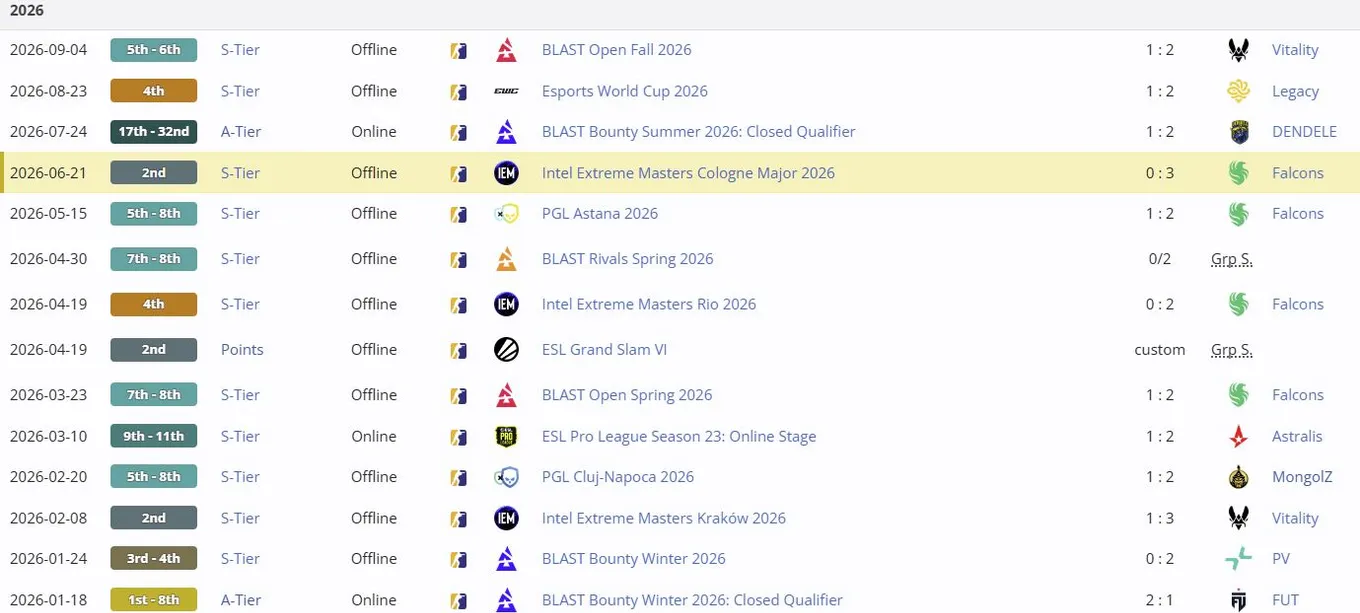Click Vitality logo in IEM Kraków row
Viewport: 1360px width, 613px height.
1239,518
